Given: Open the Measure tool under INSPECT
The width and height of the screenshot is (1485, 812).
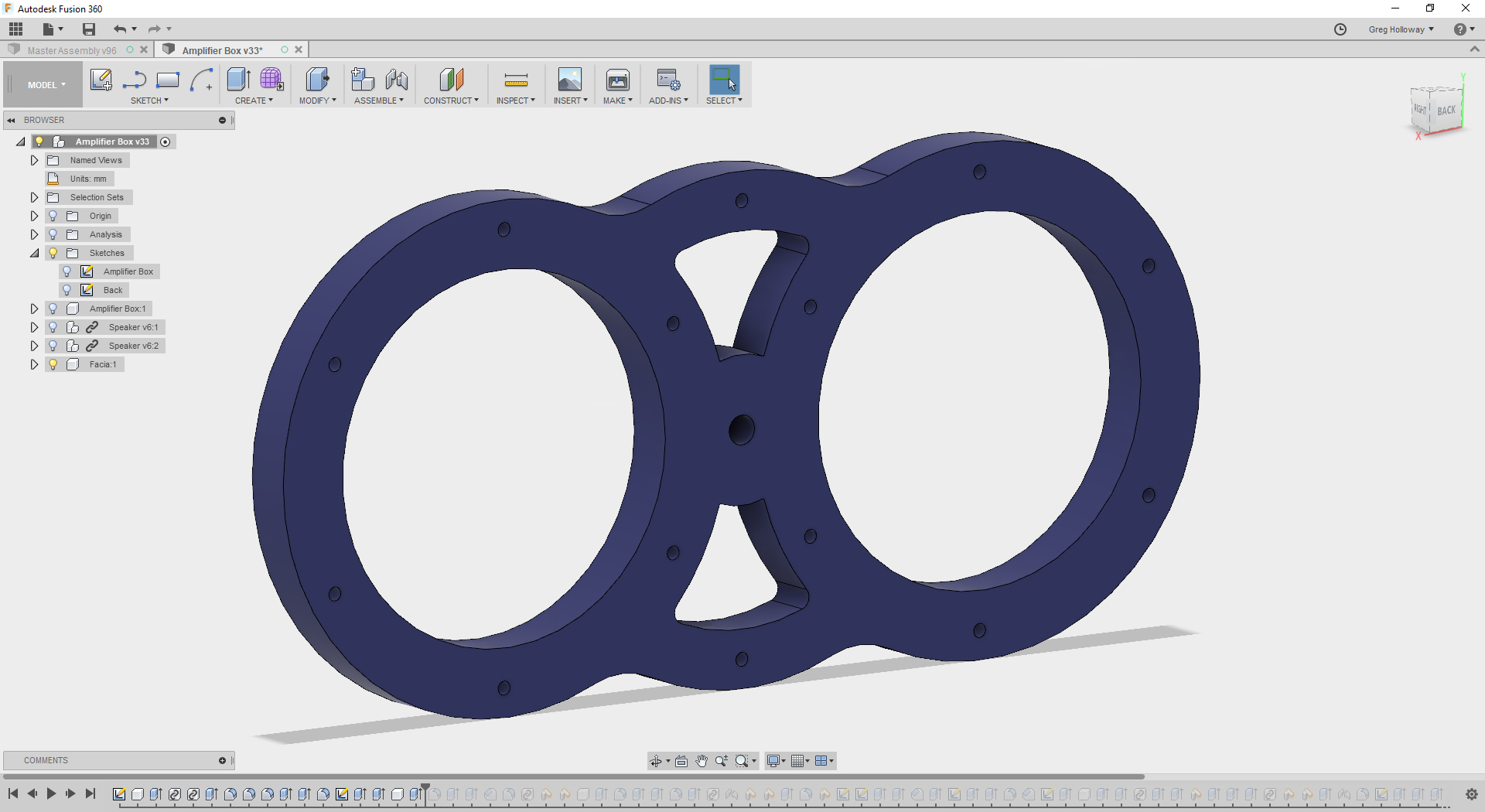Looking at the screenshot, I should (x=515, y=80).
